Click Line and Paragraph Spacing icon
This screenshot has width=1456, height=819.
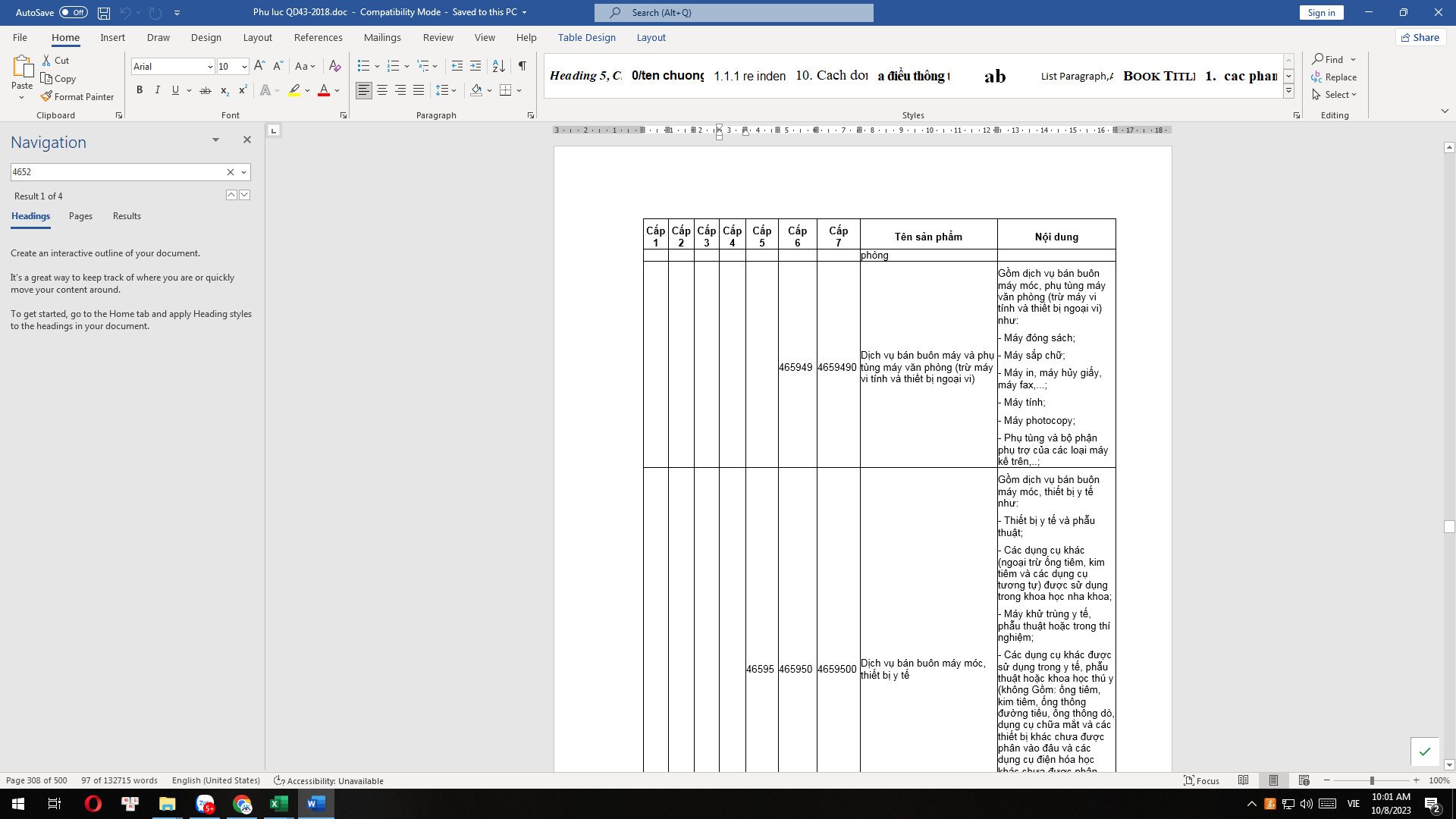(x=442, y=90)
